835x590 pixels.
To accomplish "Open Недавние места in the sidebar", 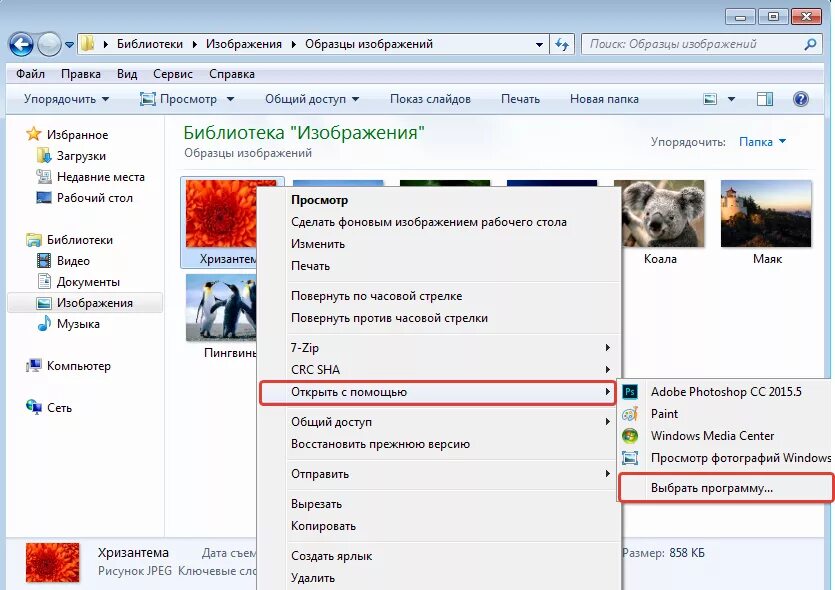I will (91, 177).
